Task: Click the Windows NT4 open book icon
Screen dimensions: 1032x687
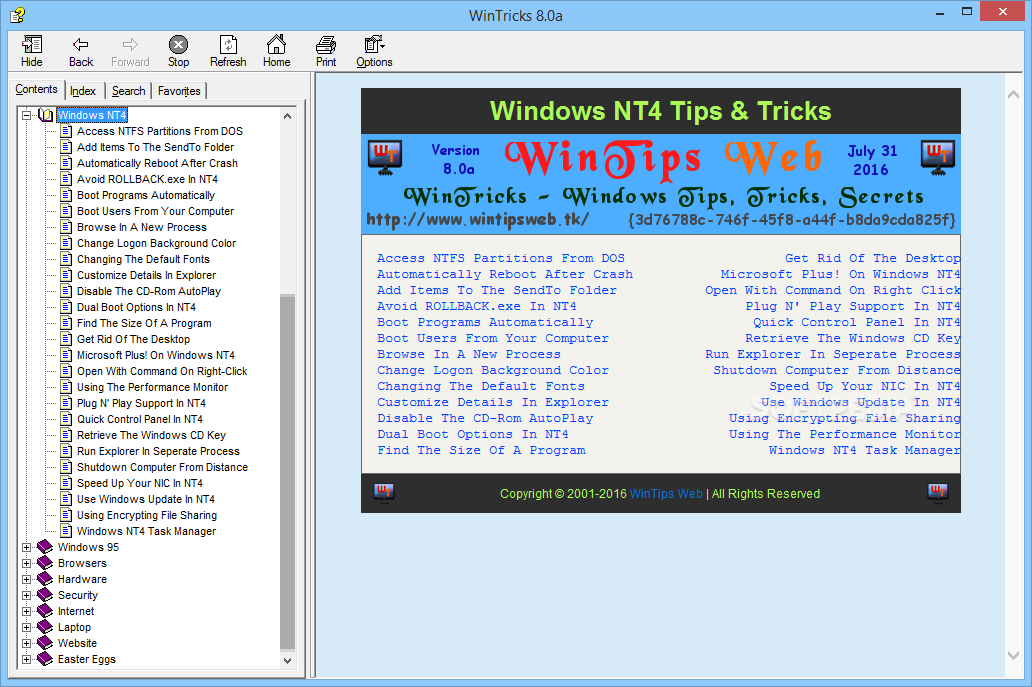Action: click(x=45, y=115)
